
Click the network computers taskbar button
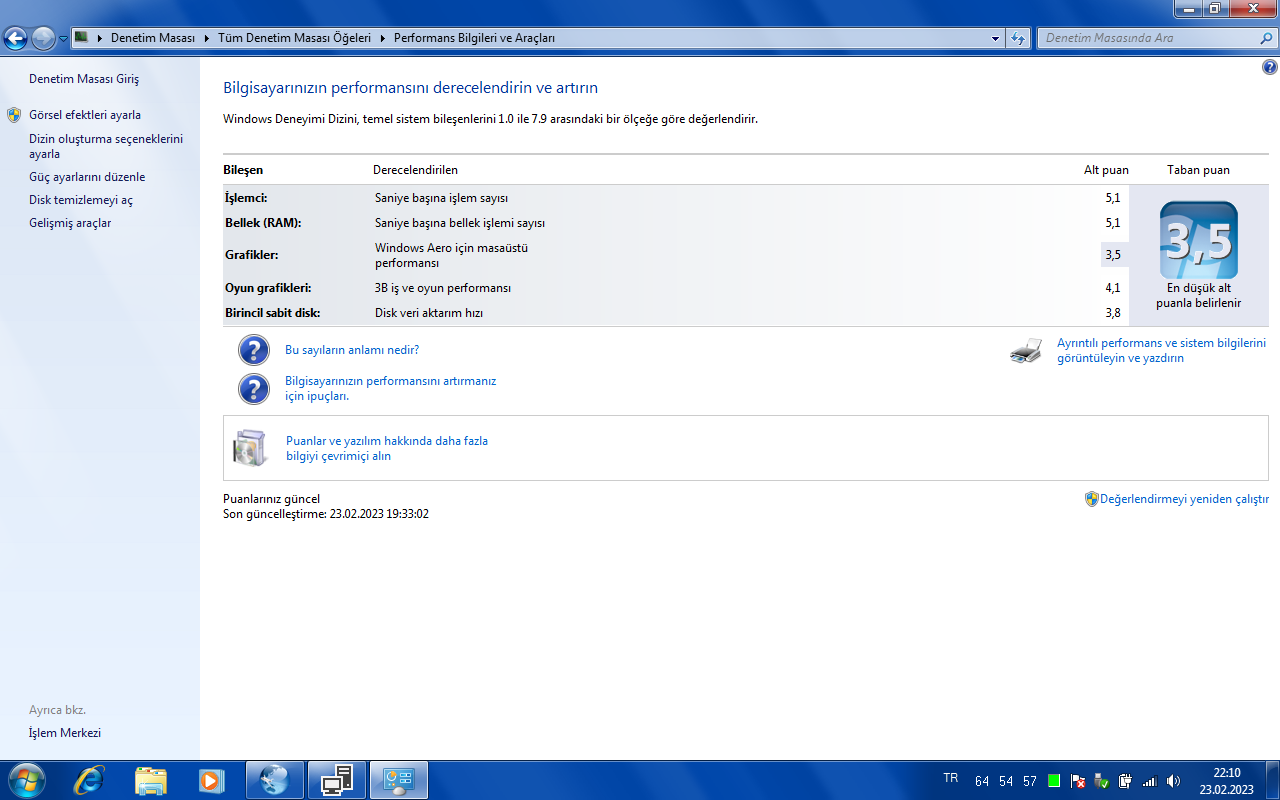pos(337,780)
